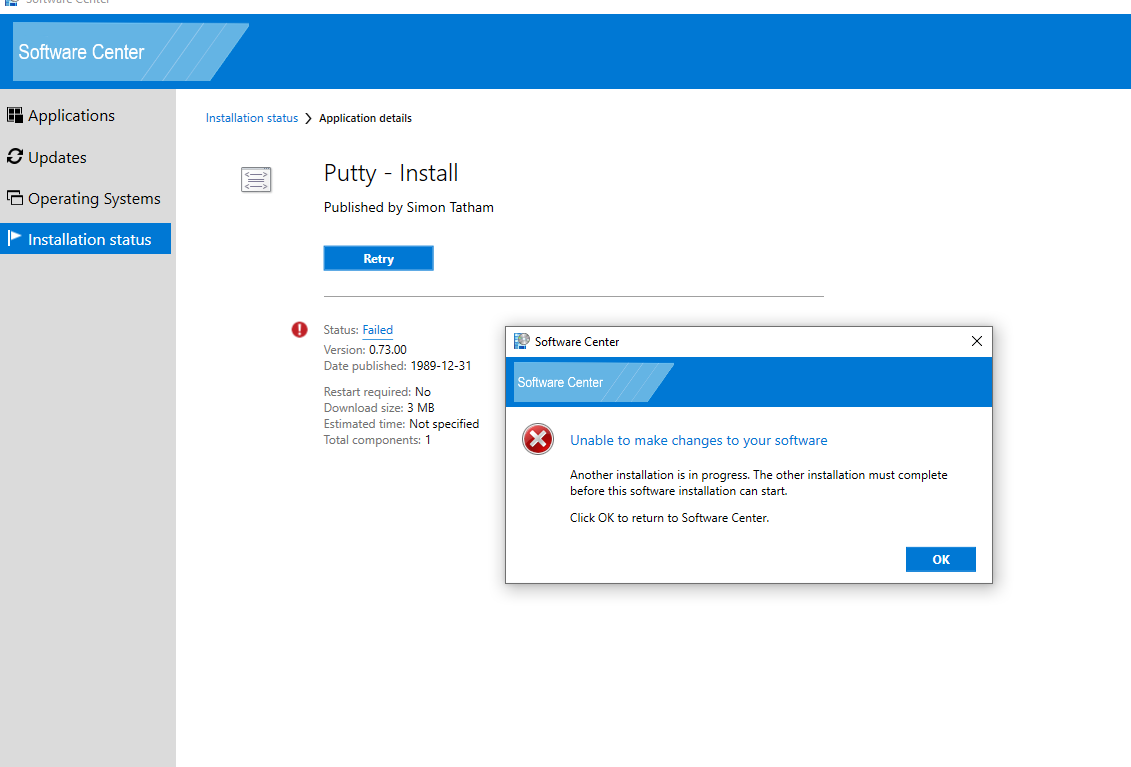Screen dimensions: 1131x767
Task: Click 'Click OK to return to Software Center' text
Action: click(x=669, y=517)
